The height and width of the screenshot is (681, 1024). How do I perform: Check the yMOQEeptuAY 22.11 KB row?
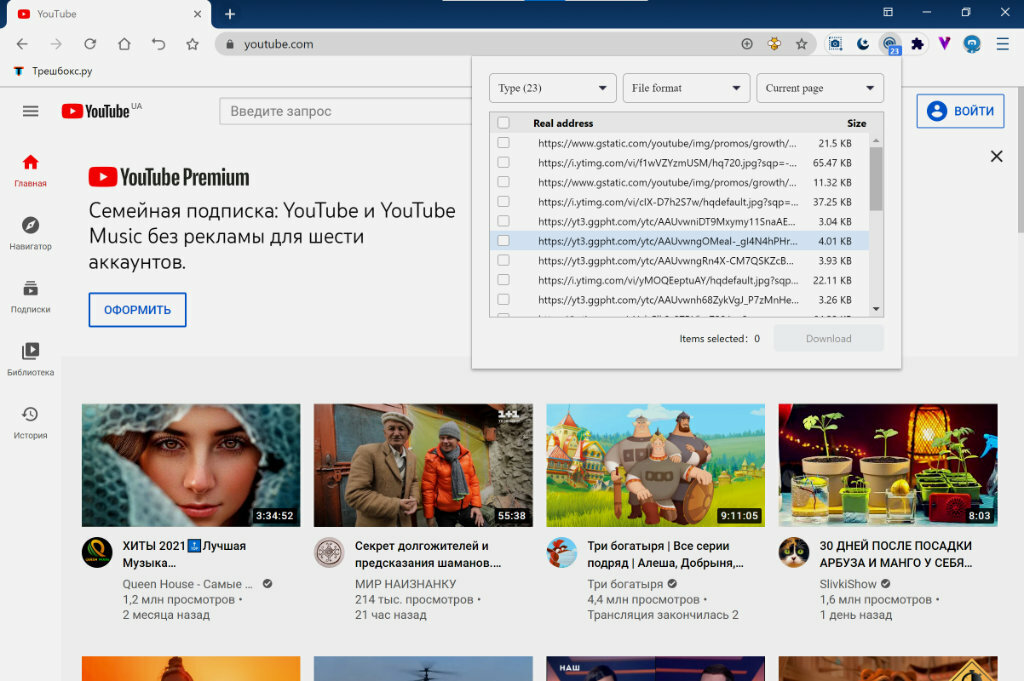click(504, 279)
